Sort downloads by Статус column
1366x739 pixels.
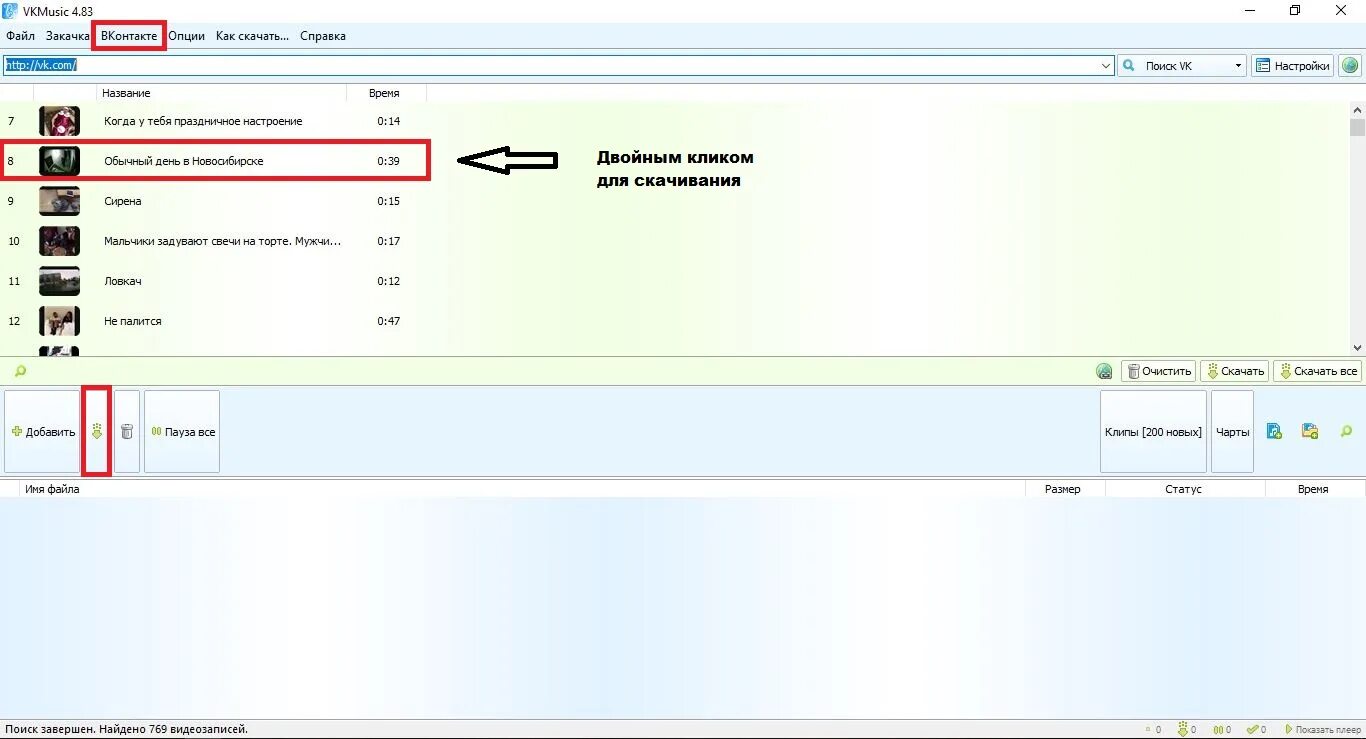[1185, 489]
